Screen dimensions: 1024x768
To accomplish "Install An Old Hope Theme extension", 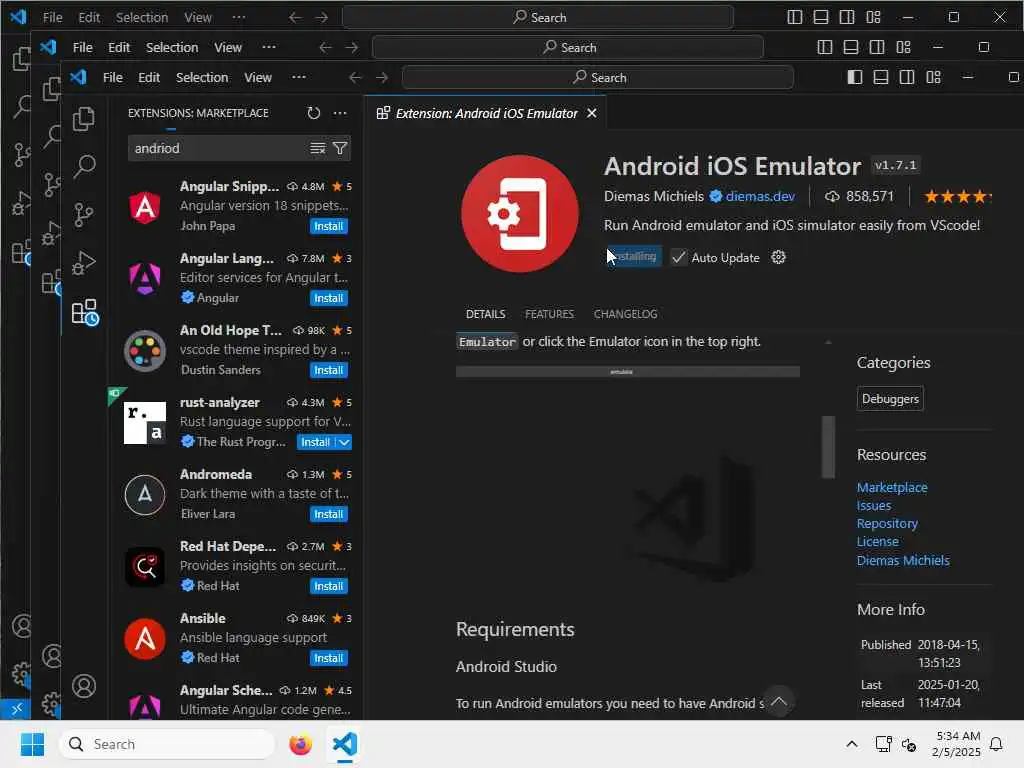I will click(x=328, y=370).
